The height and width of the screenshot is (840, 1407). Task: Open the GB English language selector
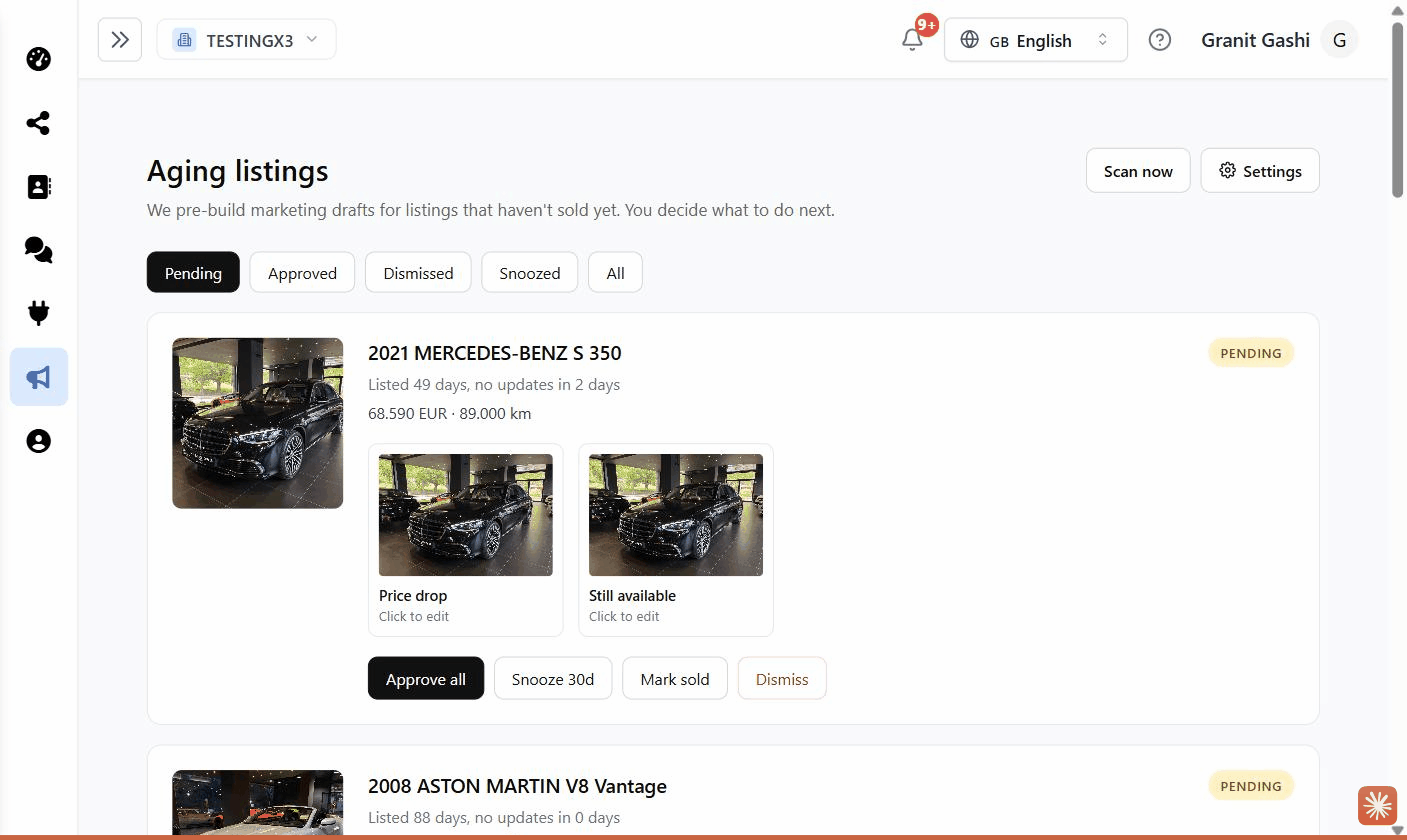point(1035,40)
